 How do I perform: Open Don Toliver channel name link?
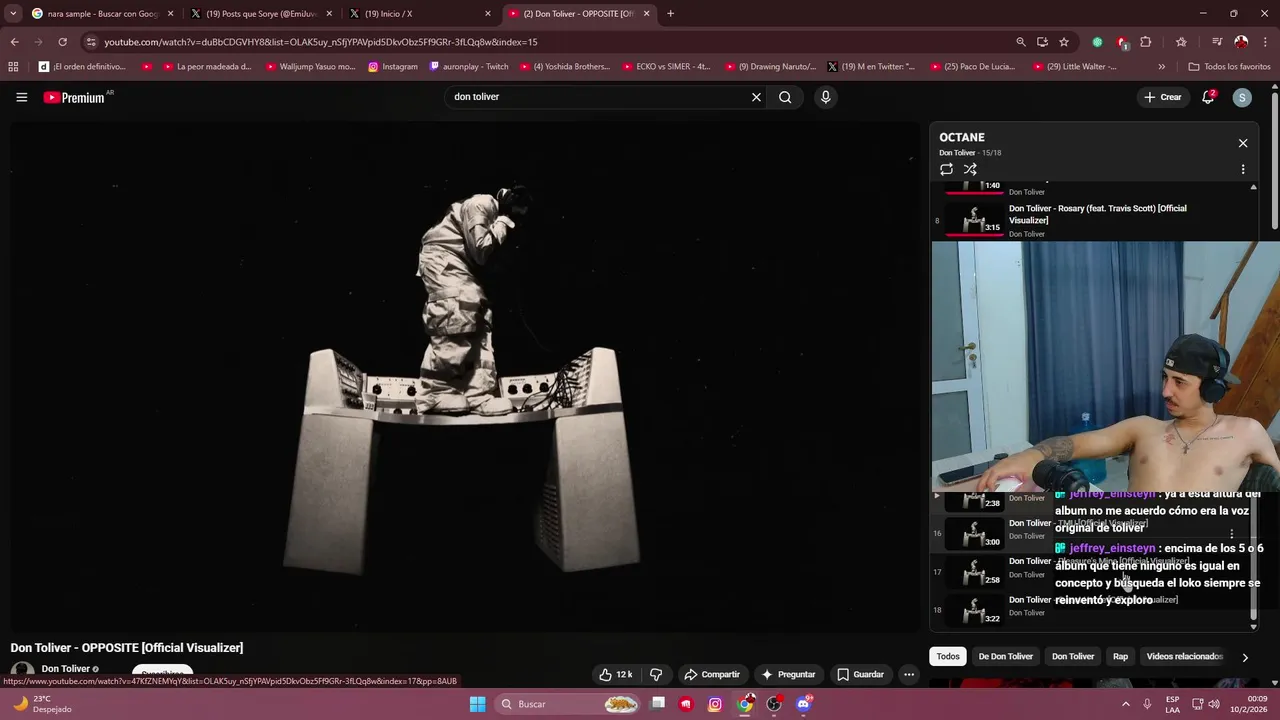pos(66,669)
